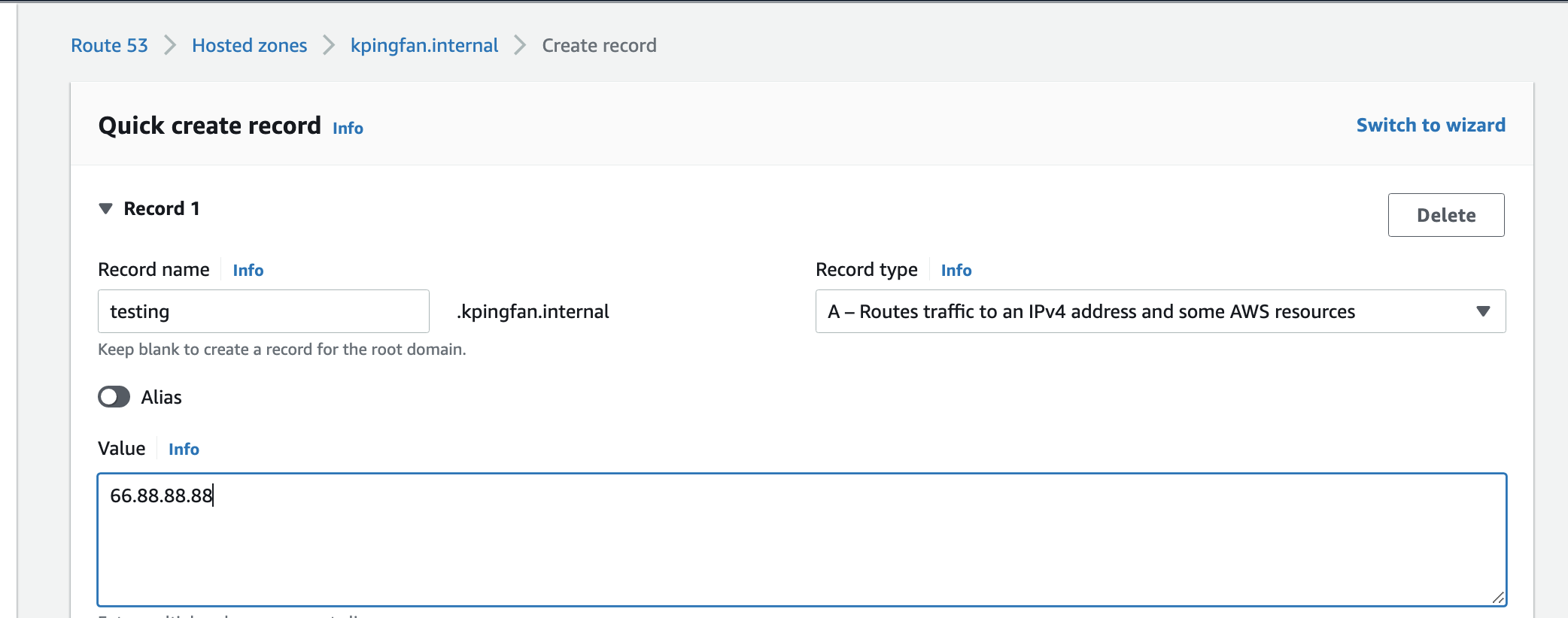This screenshot has width=1568, height=618.
Task: Enable the Alias toggle
Action: coord(114,396)
